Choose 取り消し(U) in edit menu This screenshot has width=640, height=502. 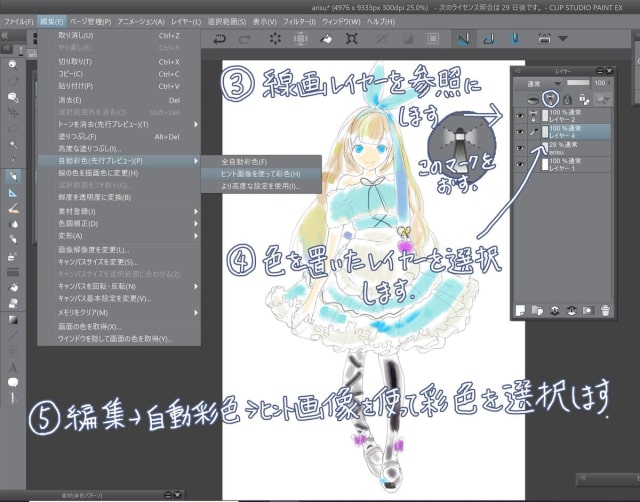pyautogui.click(x=119, y=36)
